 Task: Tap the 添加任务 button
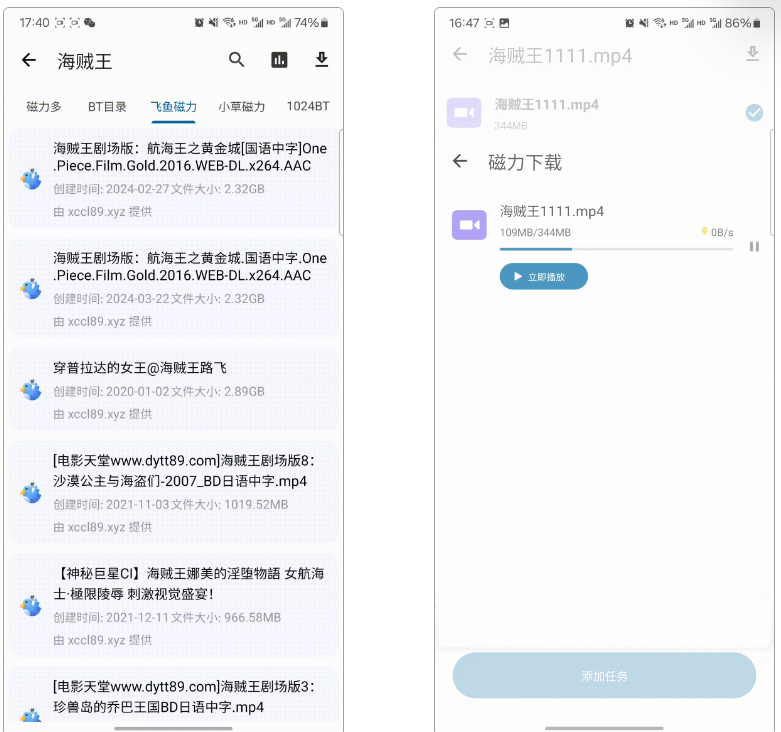[604, 676]
